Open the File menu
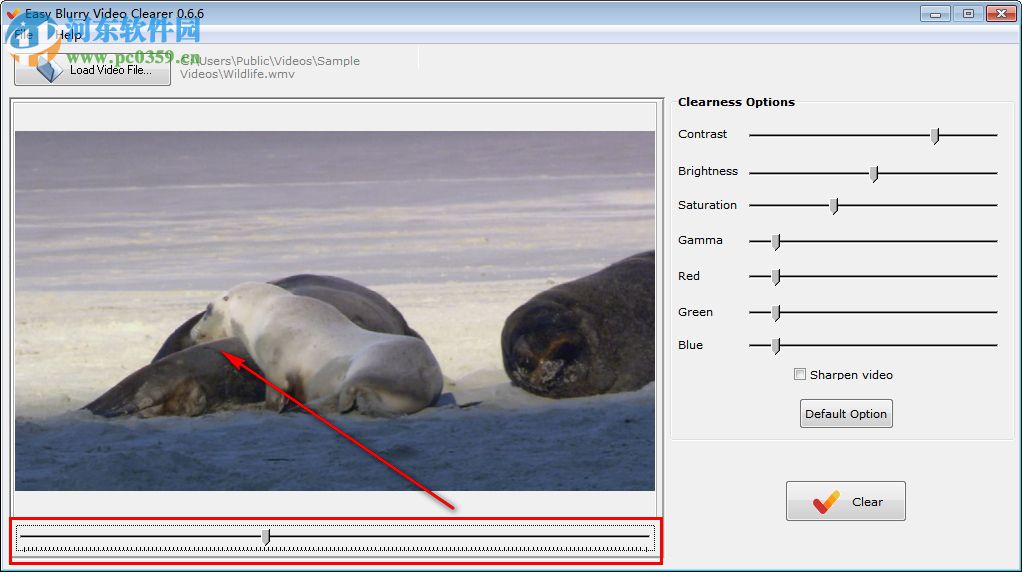Viewport: 1022px width, 572px height. click(x=23, y=35)
